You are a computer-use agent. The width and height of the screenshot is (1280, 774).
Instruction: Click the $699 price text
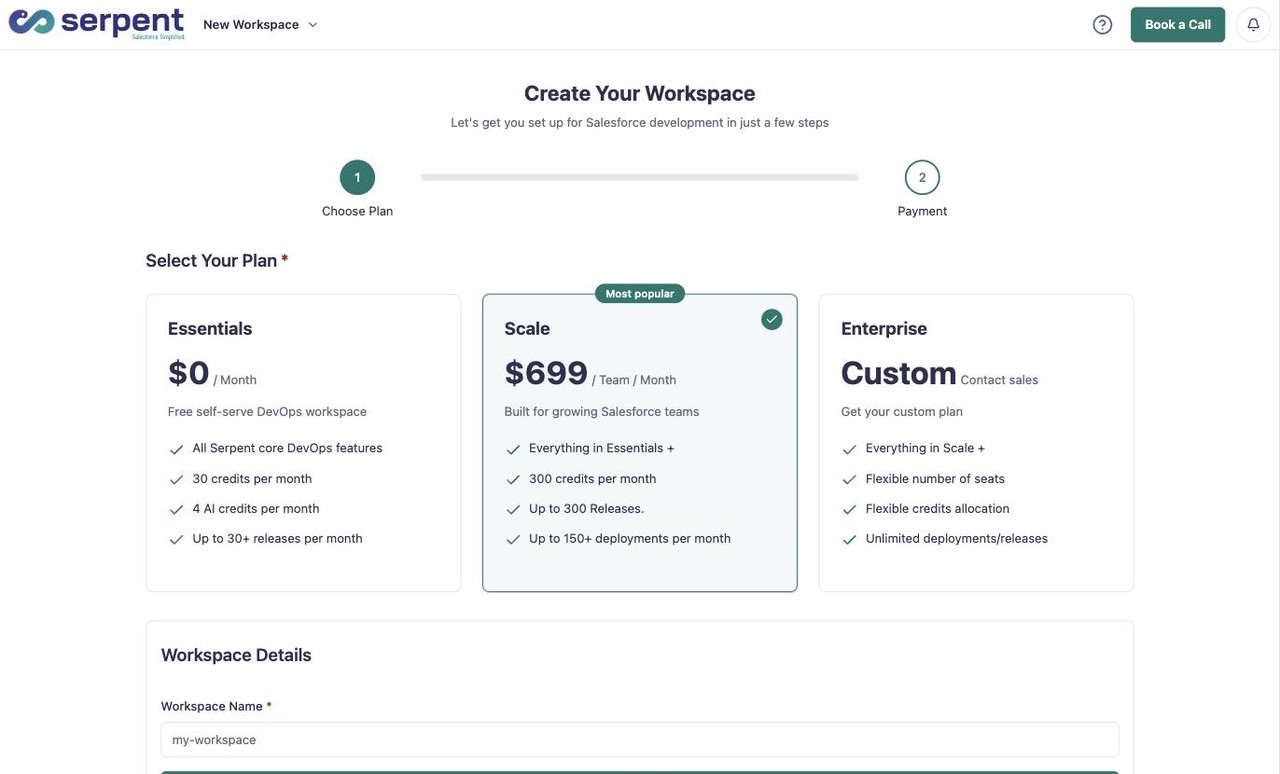click(x=546, y=373)
